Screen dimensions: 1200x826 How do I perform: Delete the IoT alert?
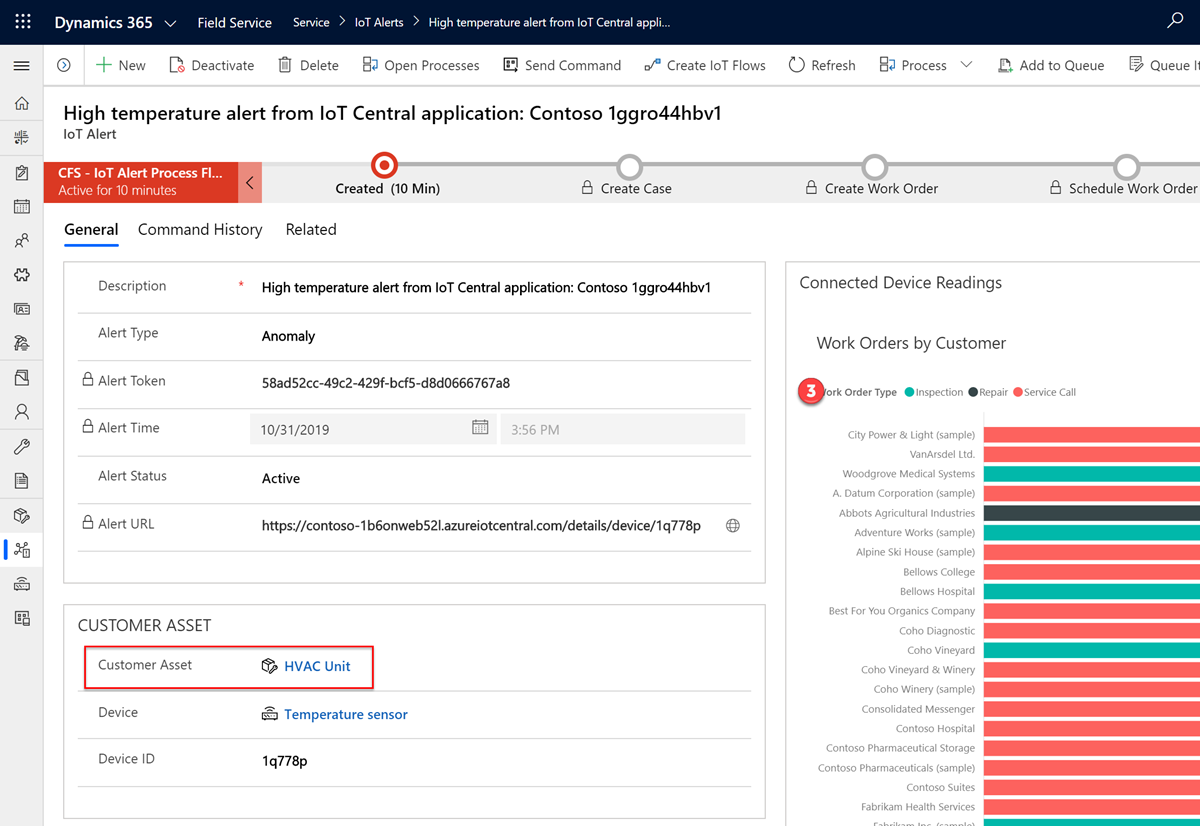(308, 65)
